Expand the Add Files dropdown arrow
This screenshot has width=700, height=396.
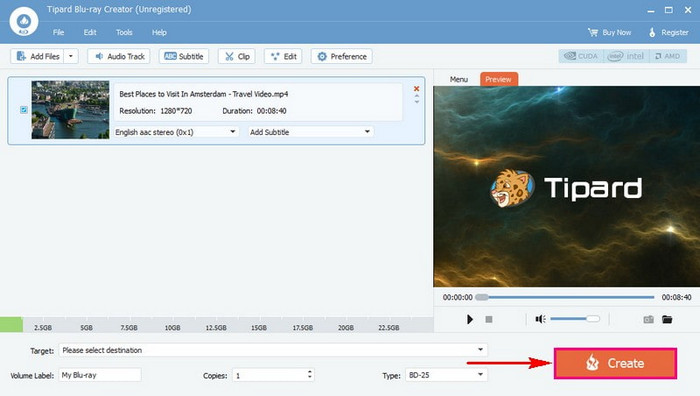71,56
